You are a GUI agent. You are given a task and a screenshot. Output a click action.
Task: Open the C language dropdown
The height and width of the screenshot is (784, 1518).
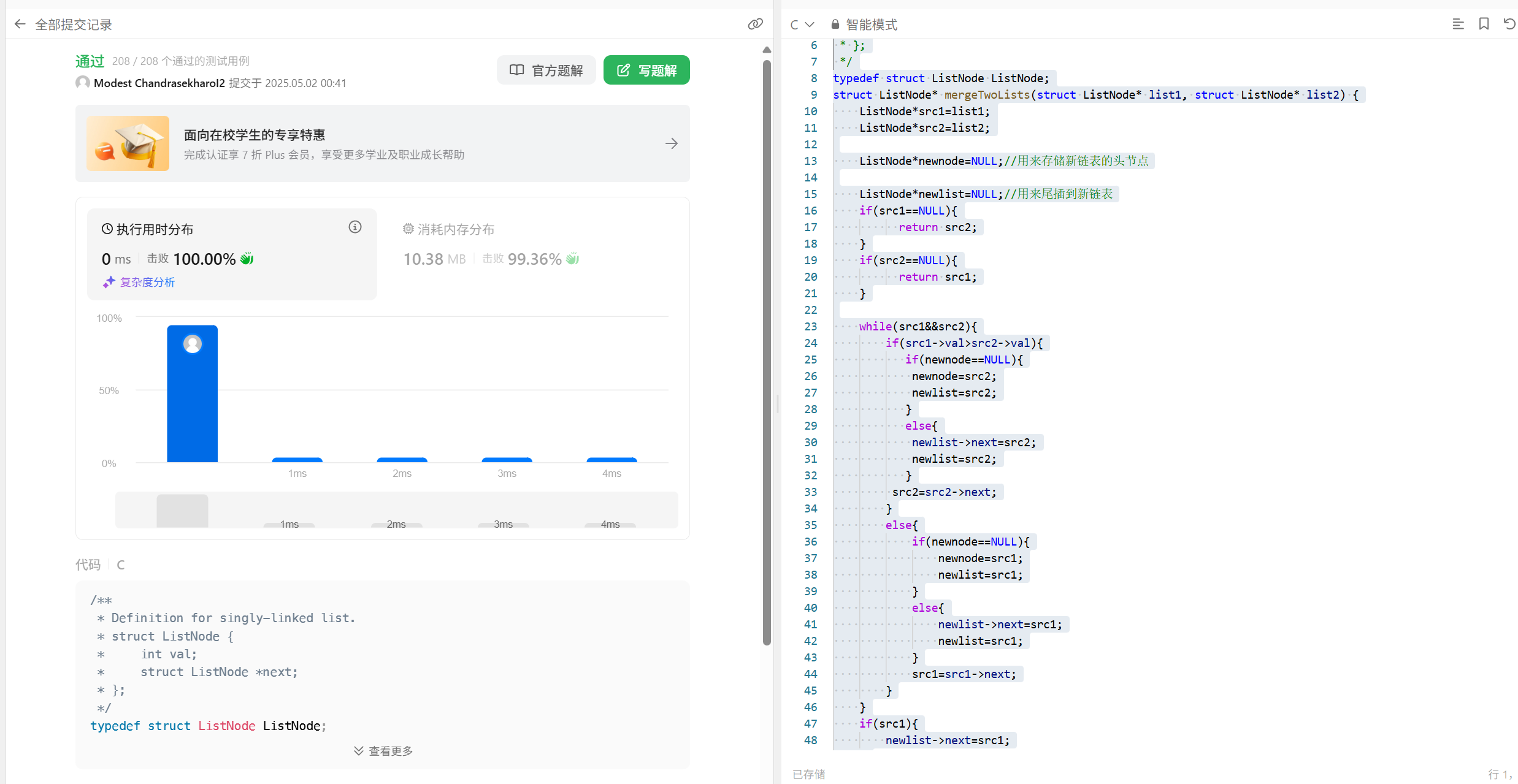point(802,25)
